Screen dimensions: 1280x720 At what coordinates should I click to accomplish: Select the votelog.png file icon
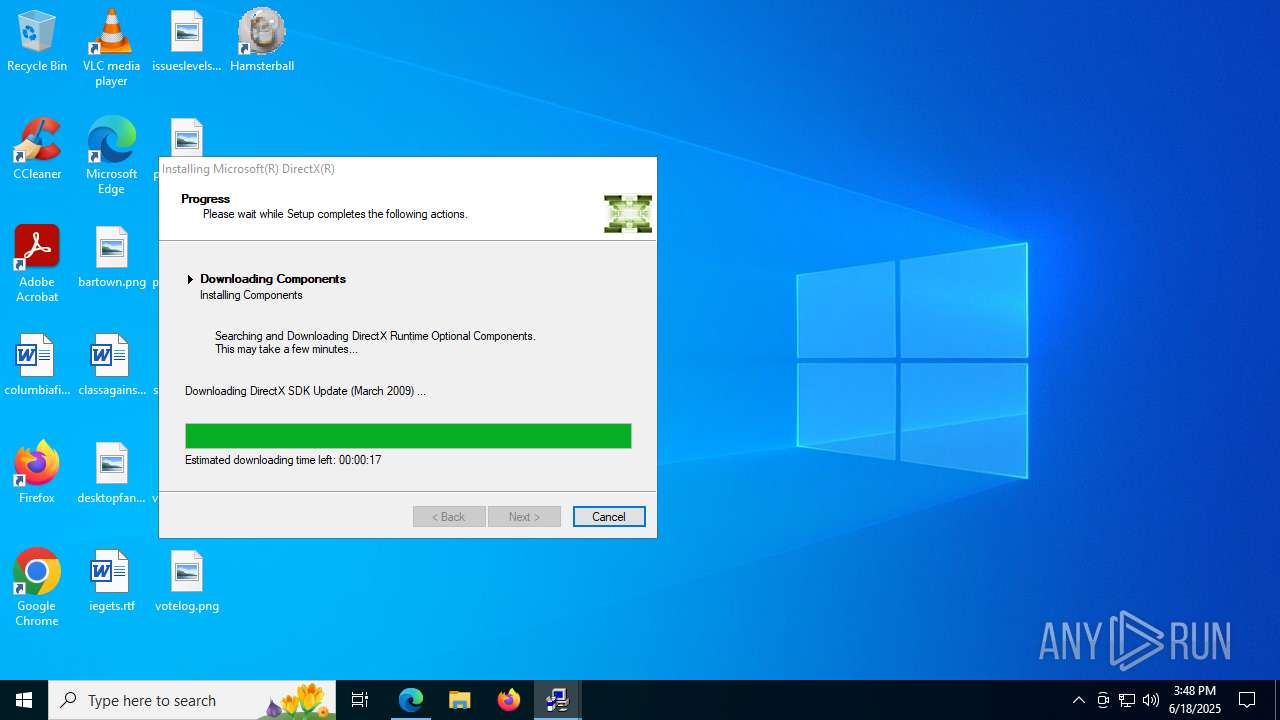pyautogui.click(x=187, y=581)
